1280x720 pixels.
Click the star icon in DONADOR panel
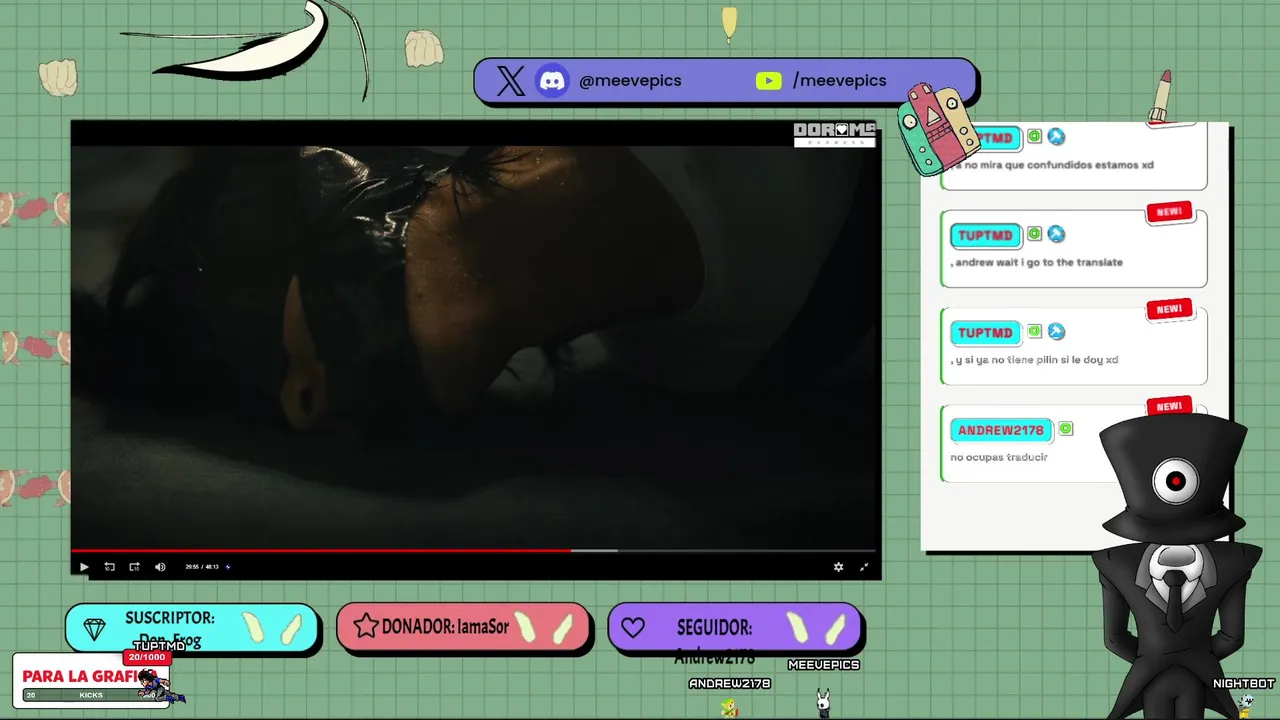click(366, 627)
